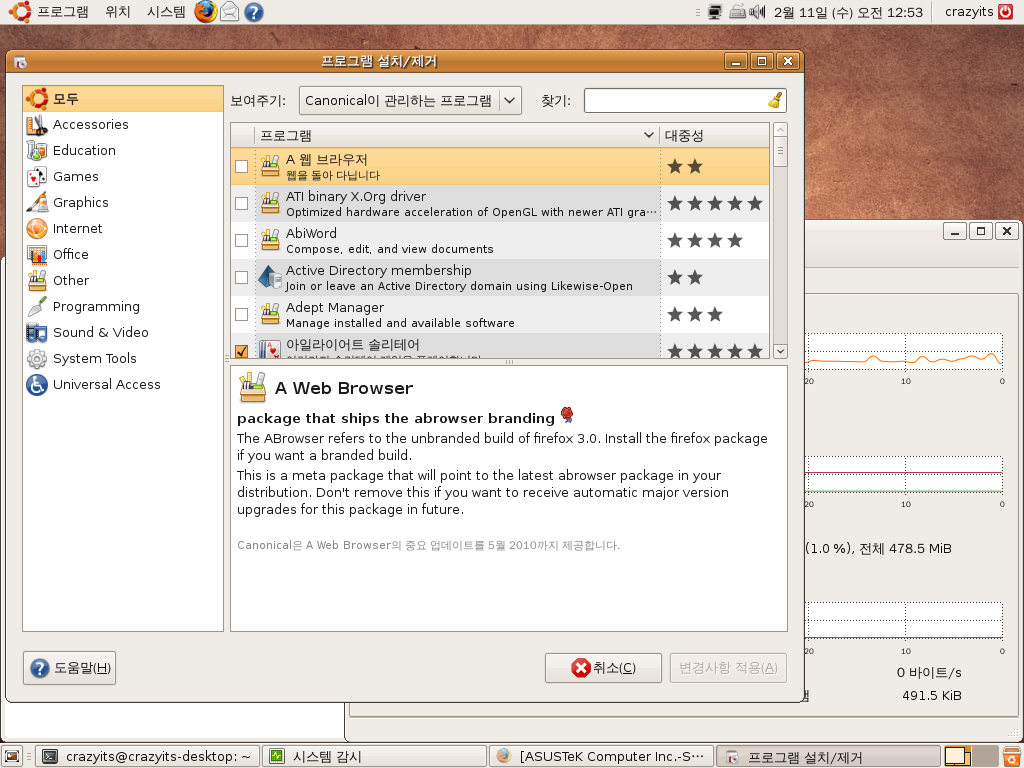Open the Sound & Video category icon
Viewport: 1024px width, 768px height.
[x=37, y=332]
